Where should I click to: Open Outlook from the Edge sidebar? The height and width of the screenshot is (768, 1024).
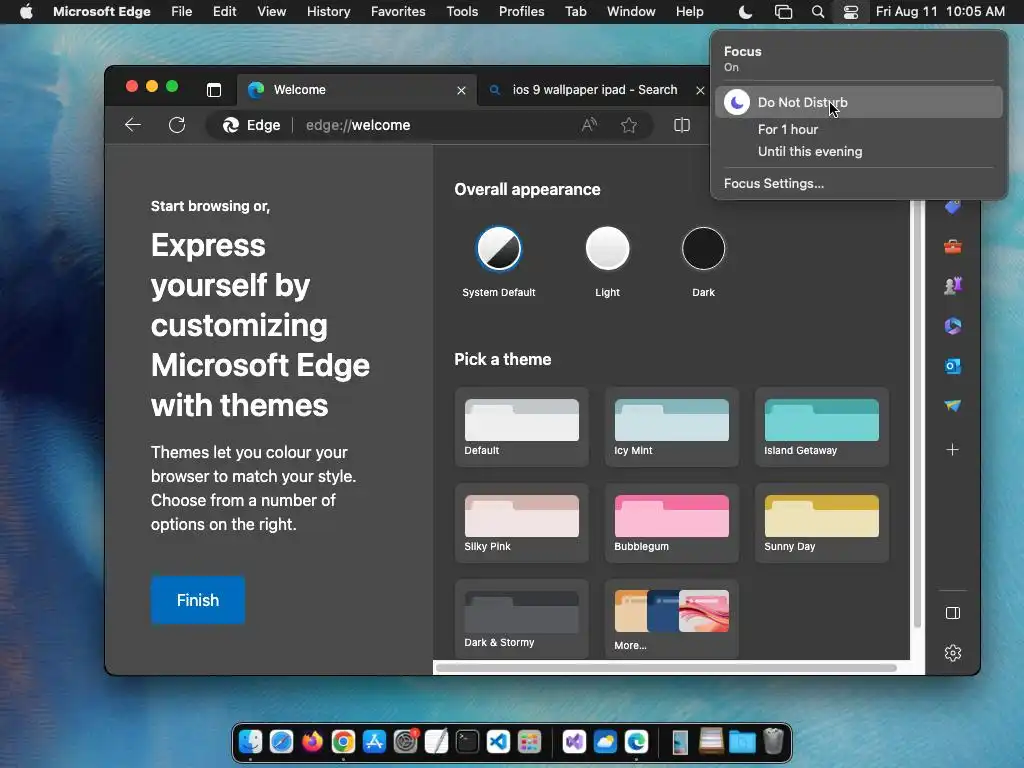[953, 366]
